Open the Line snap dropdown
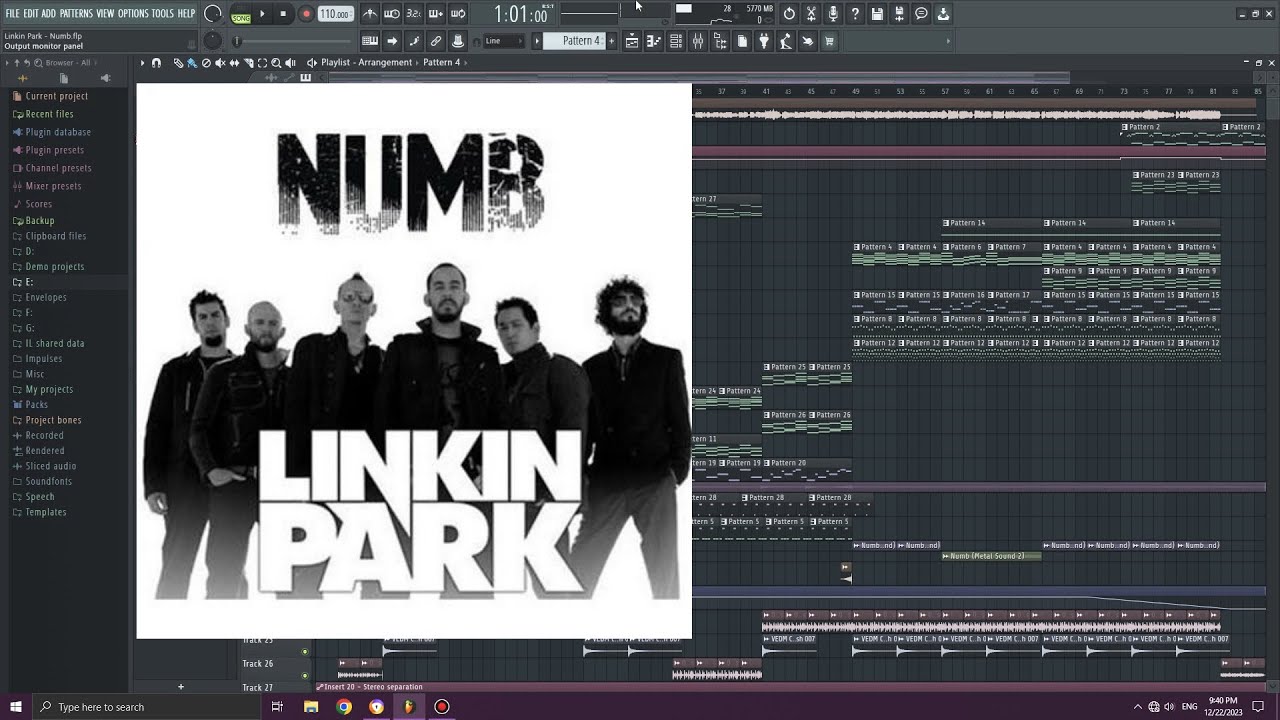The height and width of the screenshot is (720, 1280). click(503, 41)
